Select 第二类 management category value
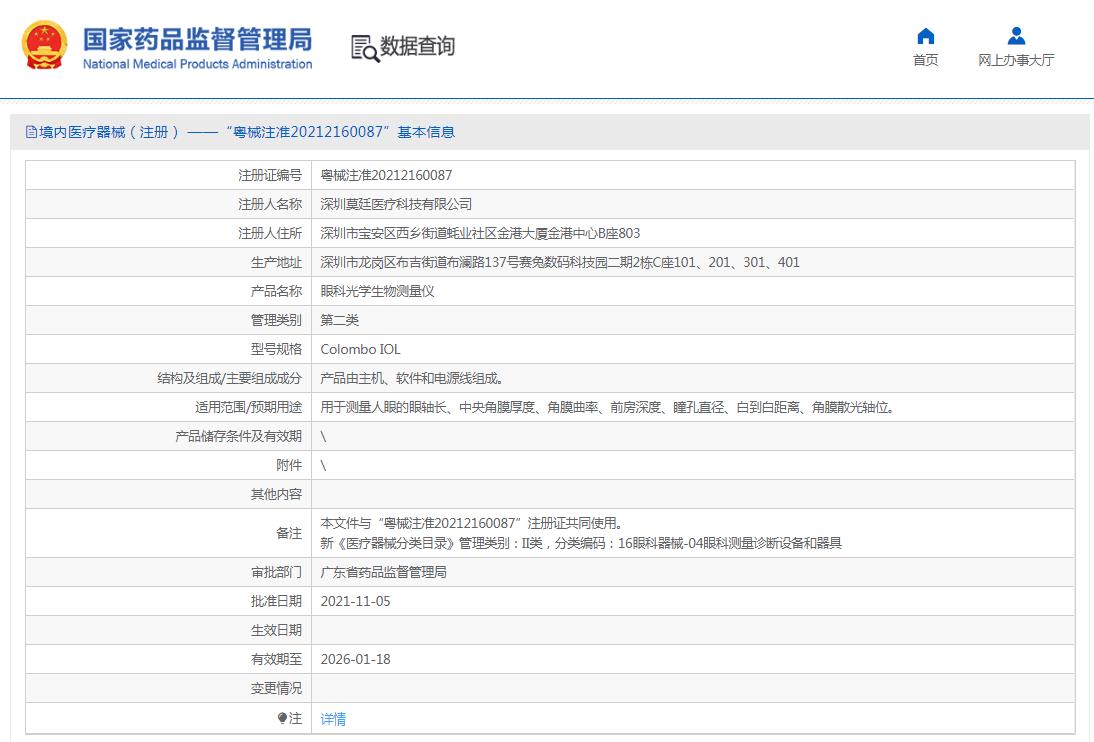 (339, 320)
